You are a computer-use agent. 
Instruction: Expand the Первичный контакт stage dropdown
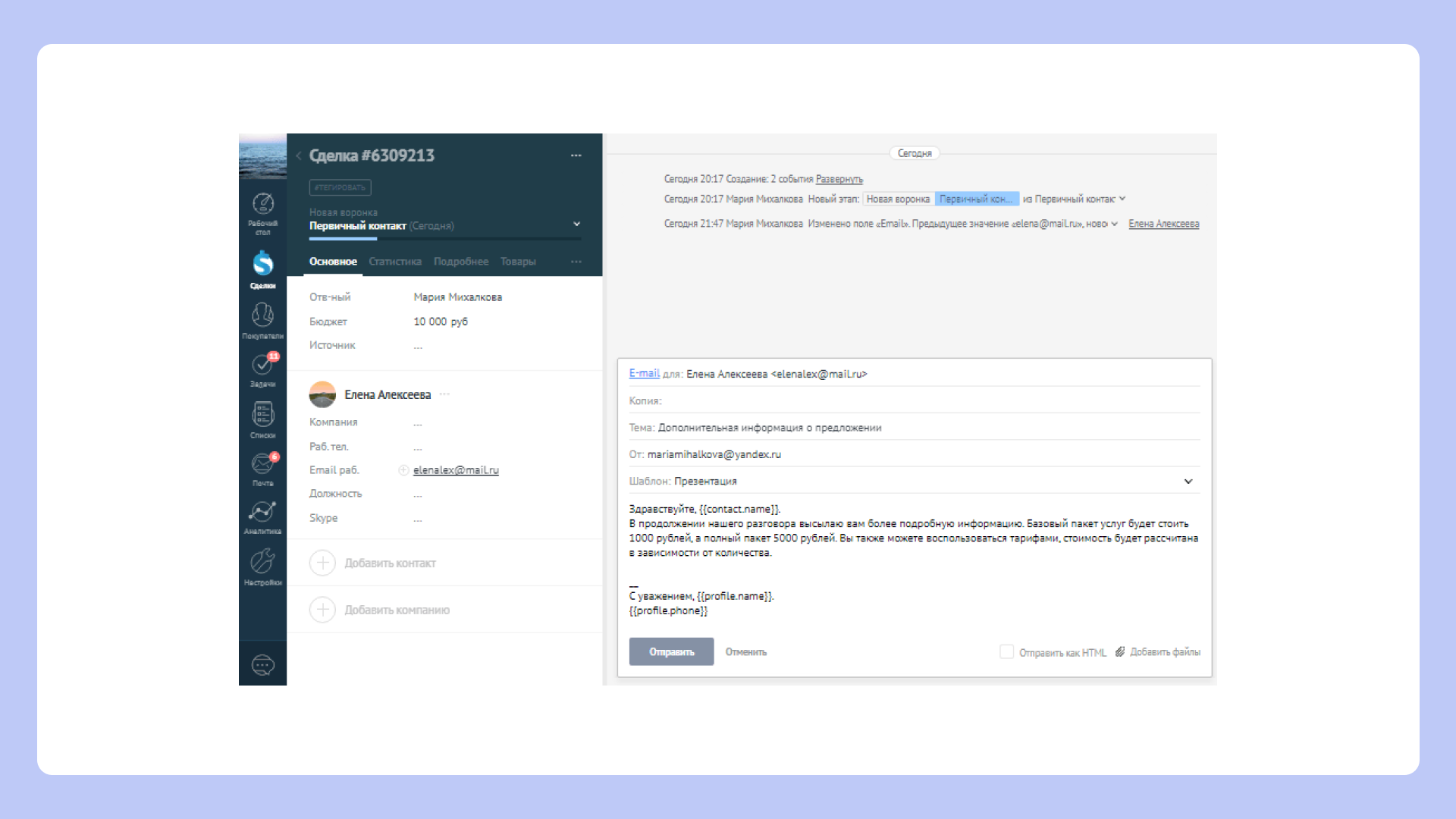pyautogui.click(x=576, y=224)
